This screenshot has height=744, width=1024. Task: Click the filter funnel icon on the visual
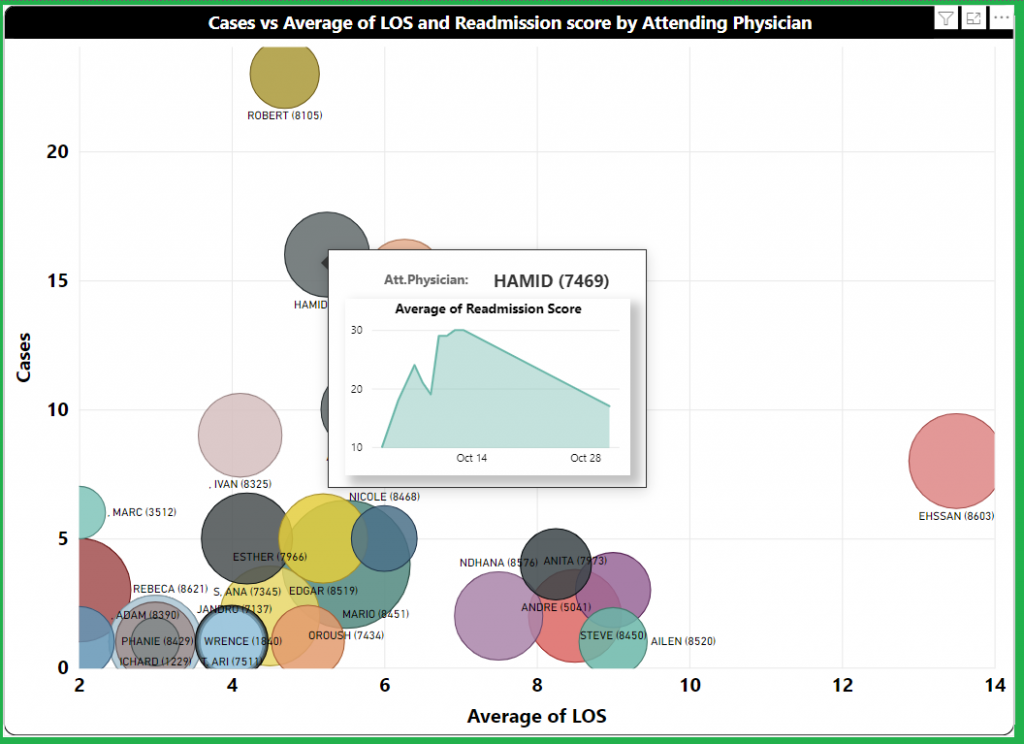click(x=945, y=19)
